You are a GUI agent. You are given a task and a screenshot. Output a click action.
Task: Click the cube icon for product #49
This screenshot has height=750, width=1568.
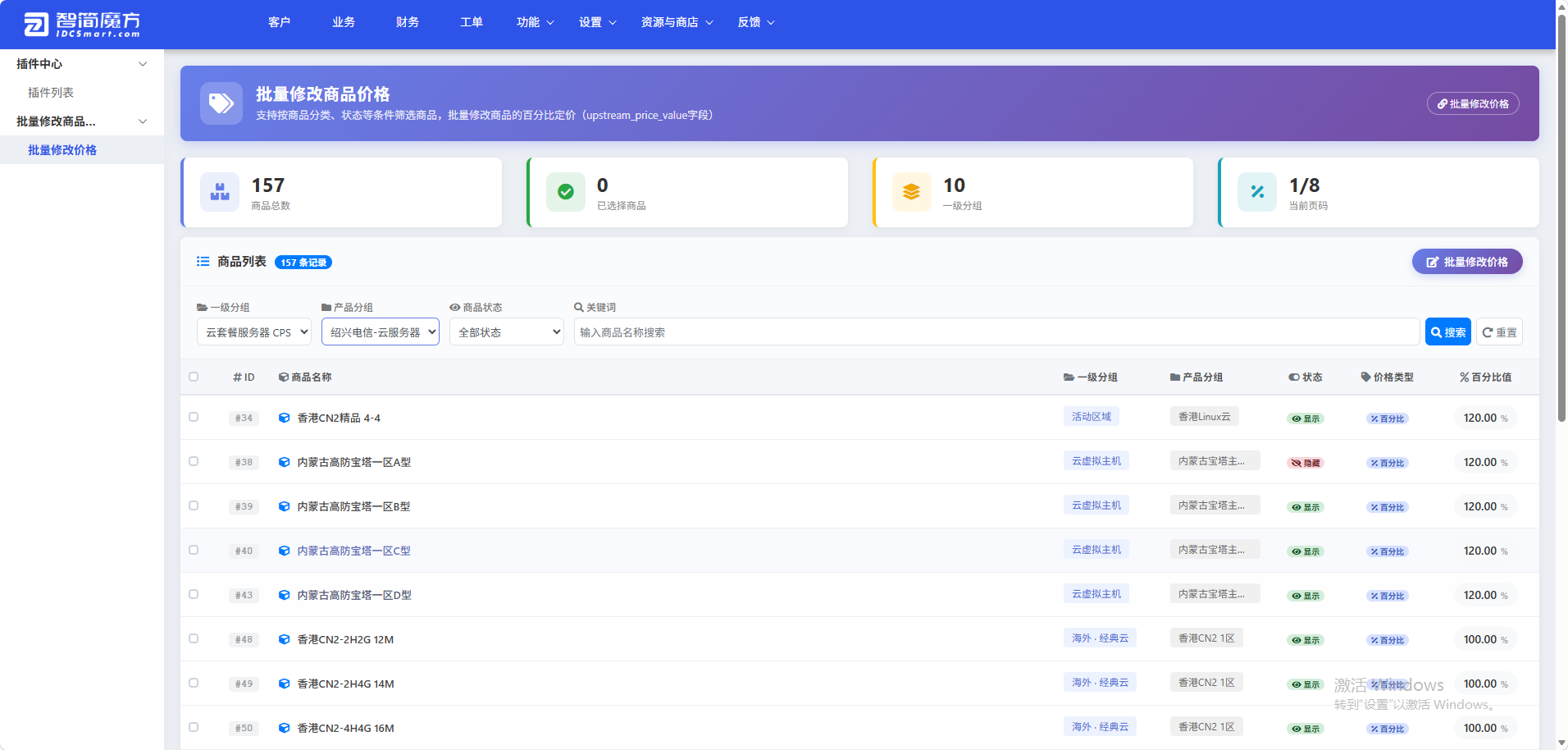(x=284, y=684)
